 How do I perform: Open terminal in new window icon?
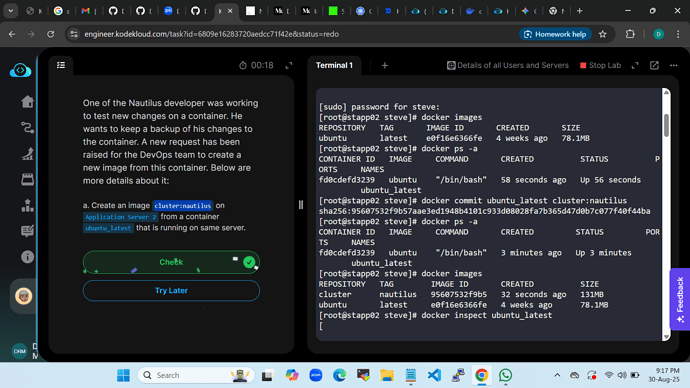(654, 65)
